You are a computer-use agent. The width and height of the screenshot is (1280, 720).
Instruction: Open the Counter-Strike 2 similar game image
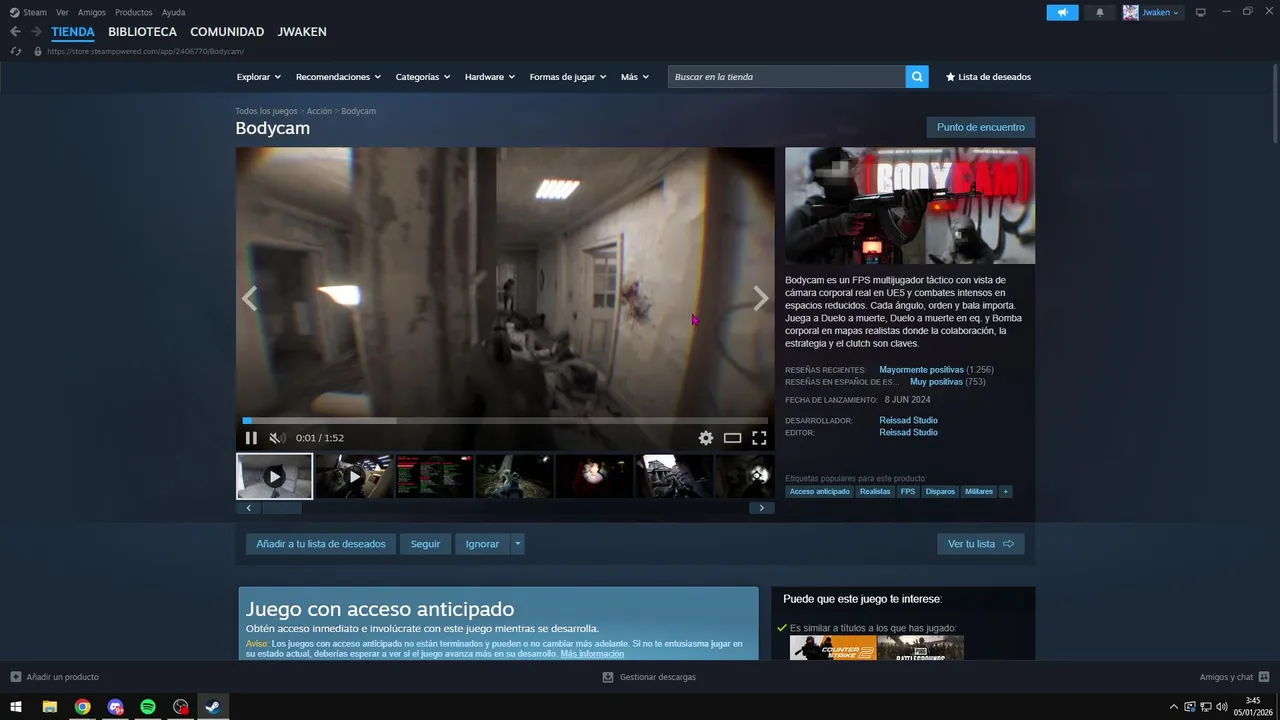[833, 648]
